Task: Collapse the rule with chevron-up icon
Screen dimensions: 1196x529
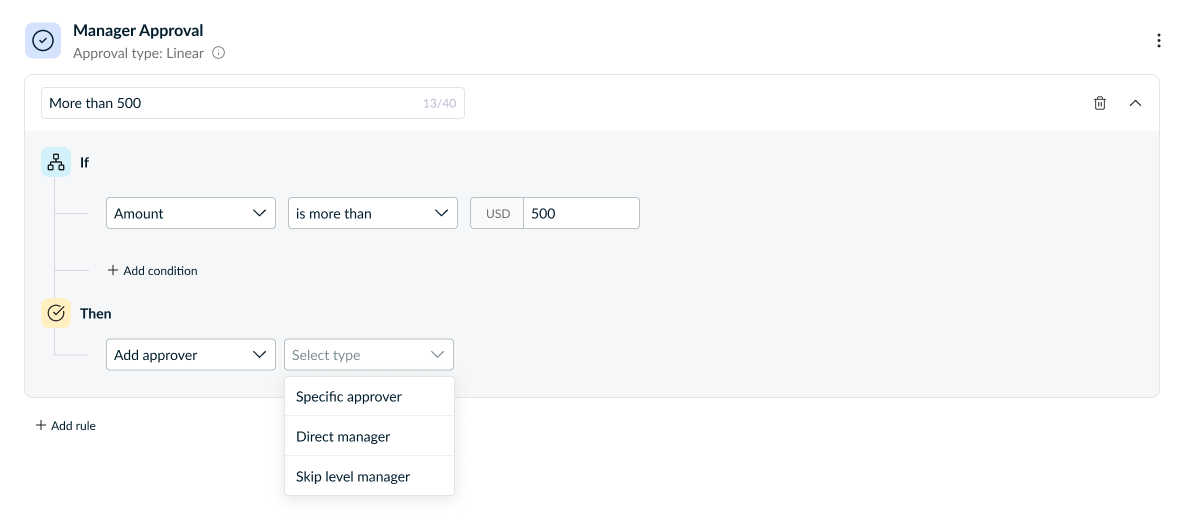Action: click(1135, 103)
